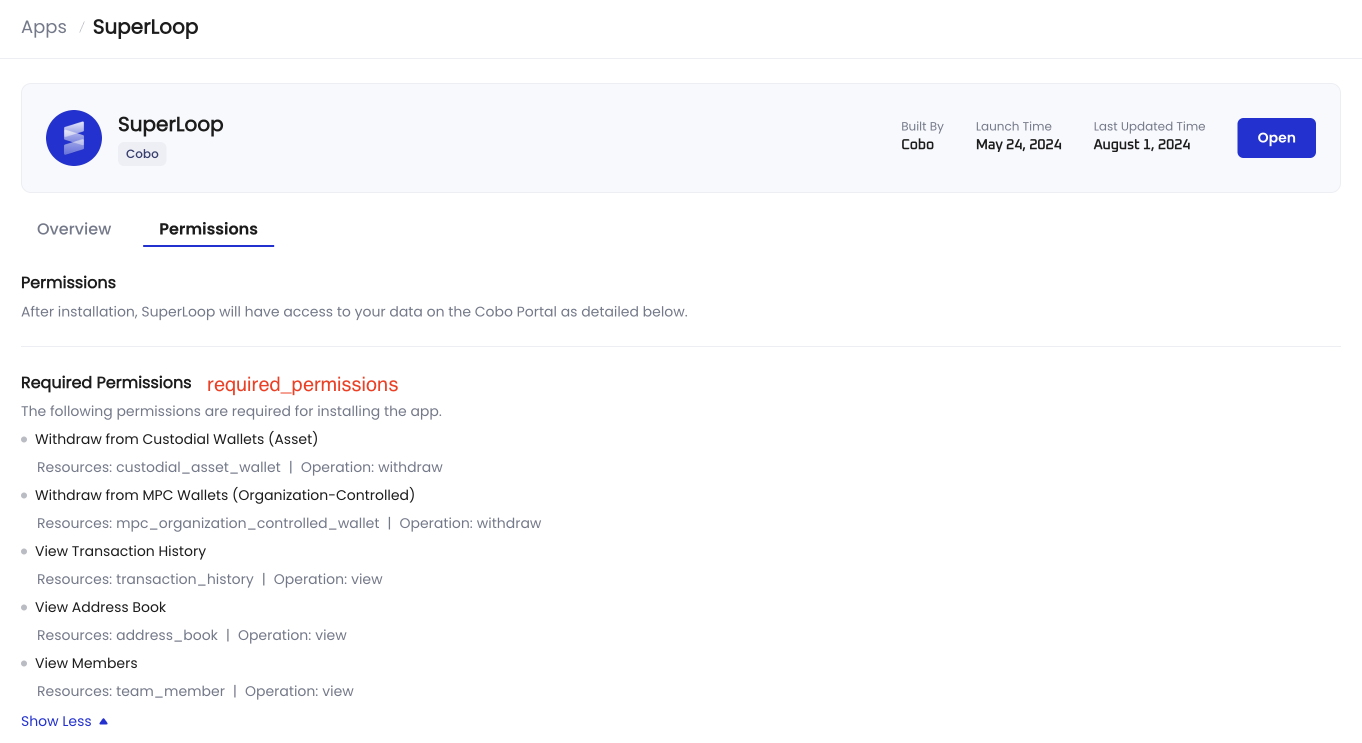Click the Required Permissions heading
The image size is (1362, 743).
click(106, 383)
